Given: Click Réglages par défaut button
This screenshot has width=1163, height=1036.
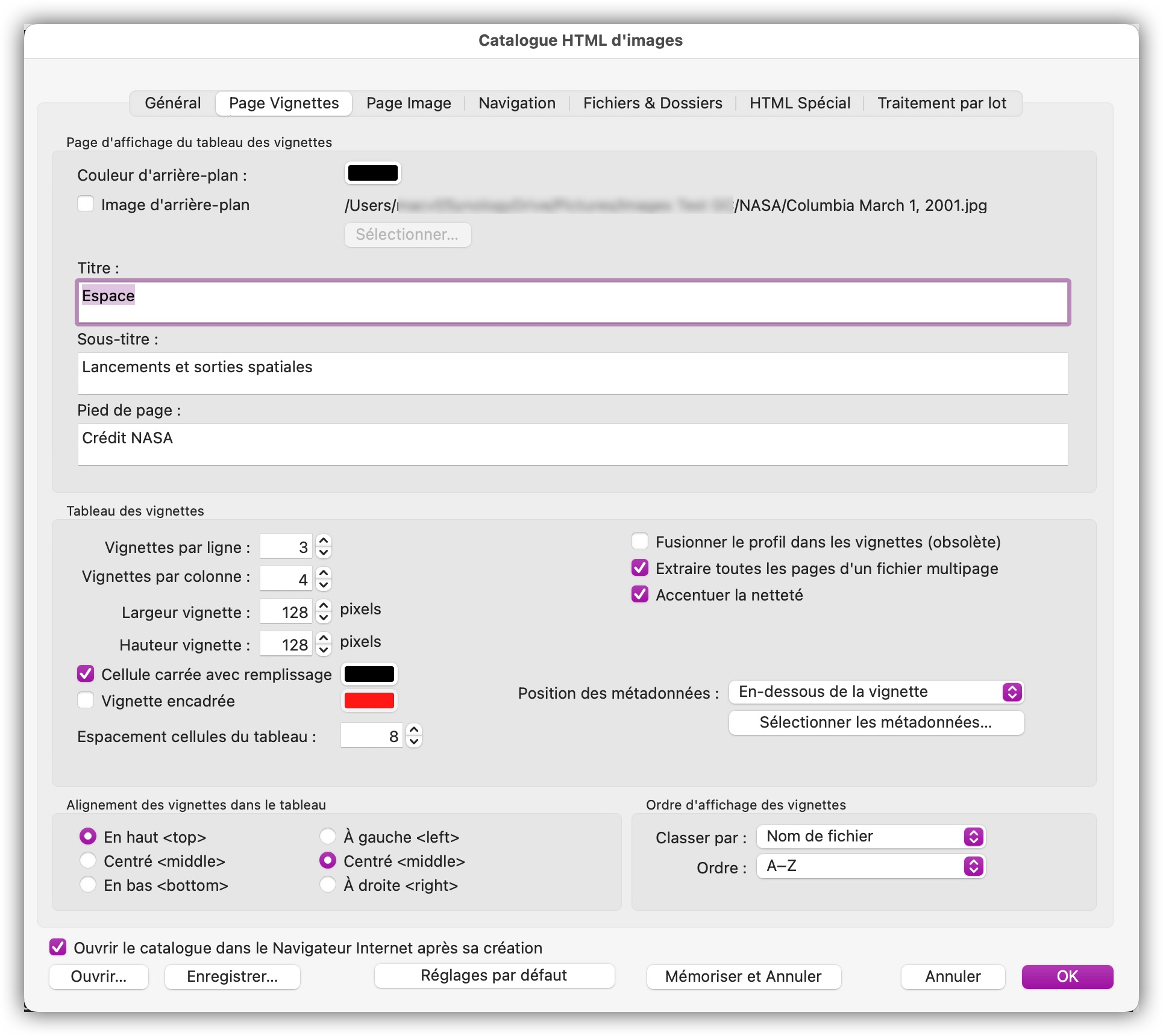Looking at the screenshot, I should pos(494,976).
